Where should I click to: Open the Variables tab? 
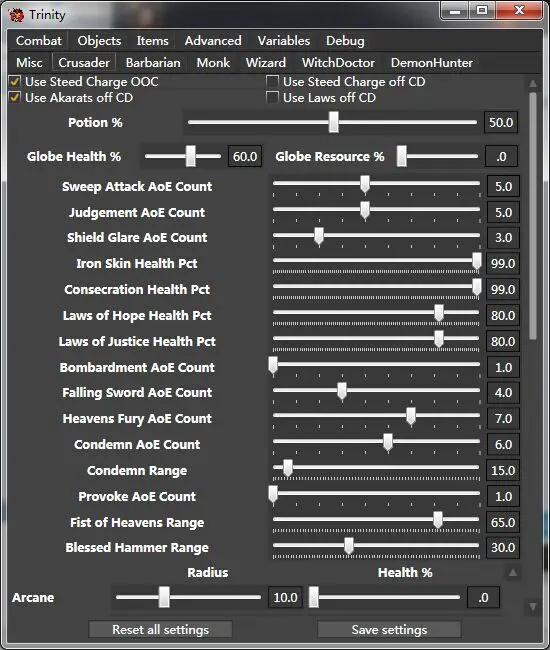283,41
